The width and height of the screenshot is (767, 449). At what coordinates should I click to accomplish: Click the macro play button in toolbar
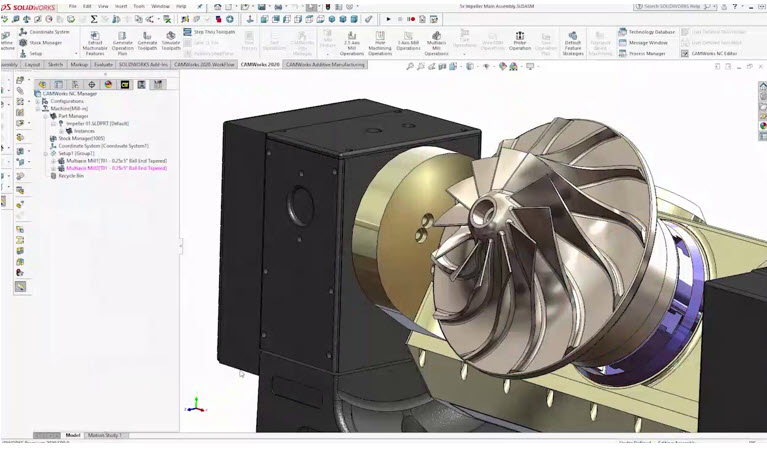388,19
